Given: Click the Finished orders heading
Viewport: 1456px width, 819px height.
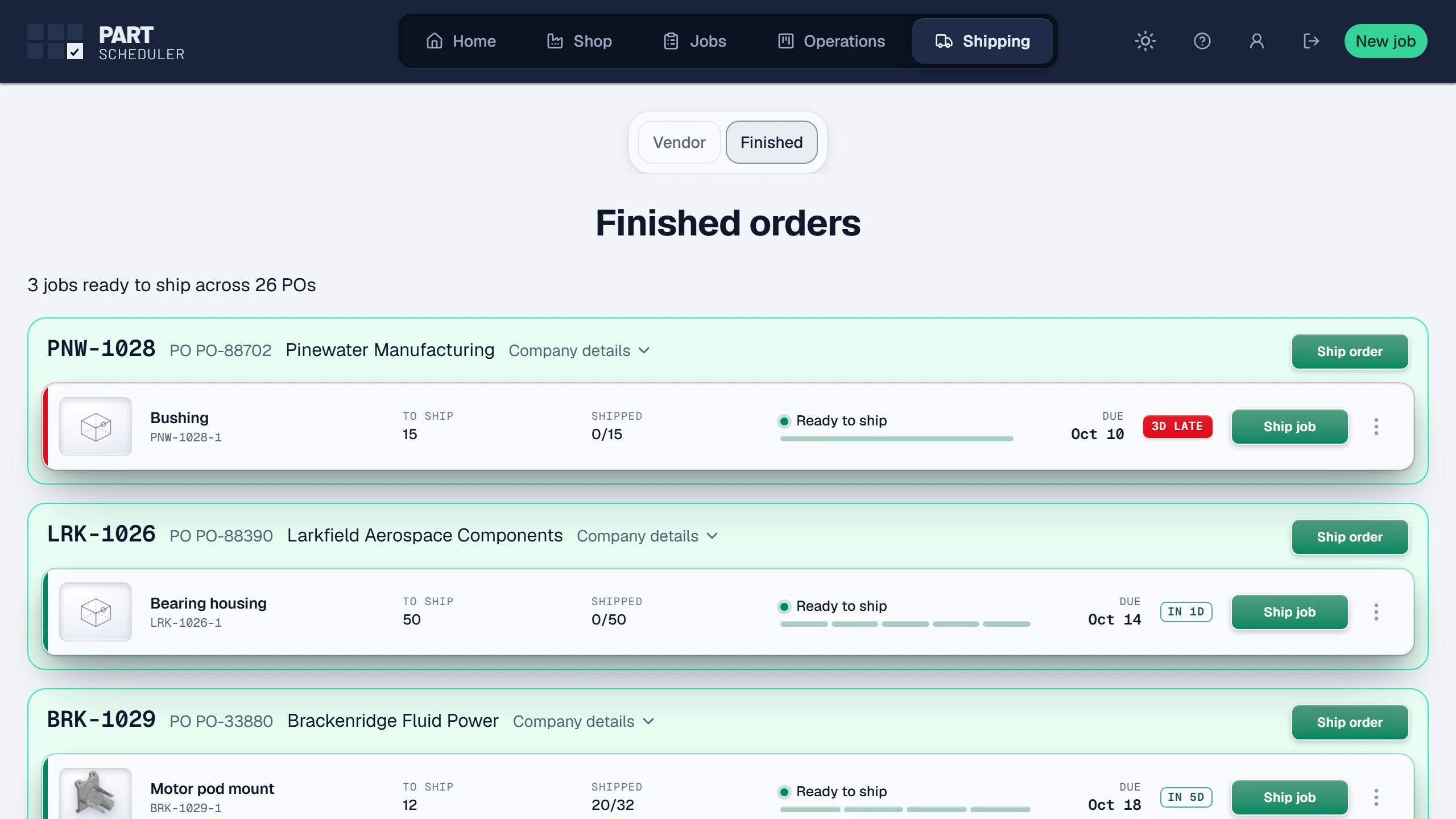Looking at the screenshot, I should click(x=728, y=223).
